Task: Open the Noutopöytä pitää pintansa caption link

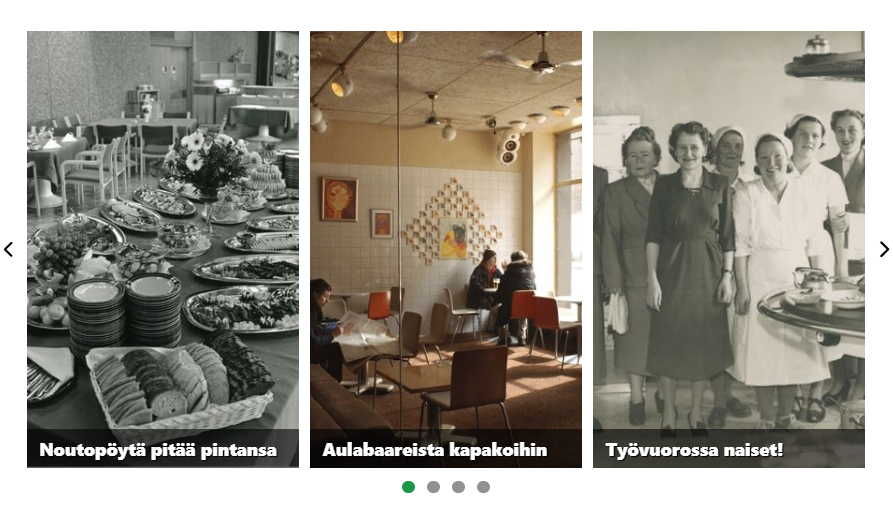Action: [x=158, y=450]
